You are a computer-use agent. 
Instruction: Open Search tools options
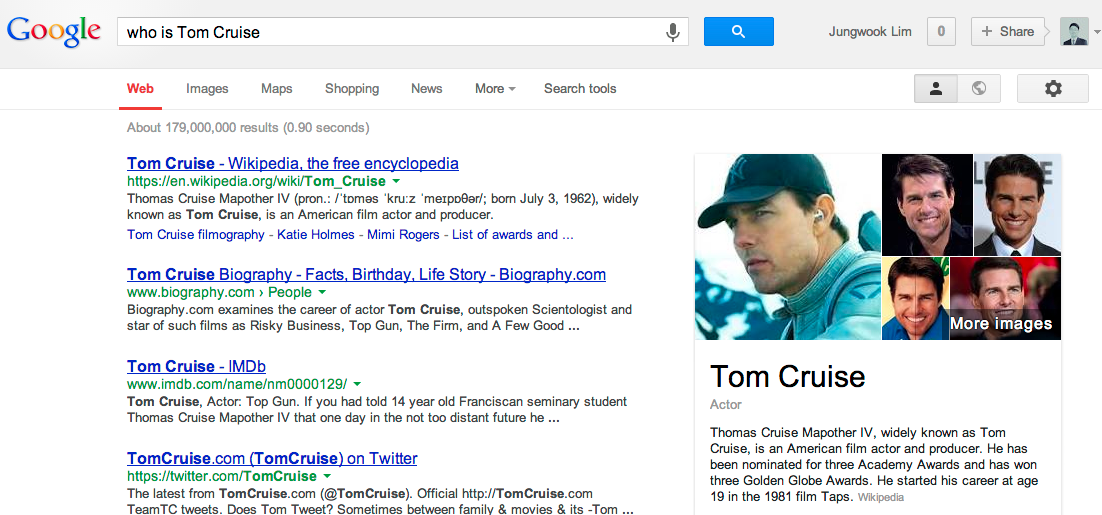[580, 89]
